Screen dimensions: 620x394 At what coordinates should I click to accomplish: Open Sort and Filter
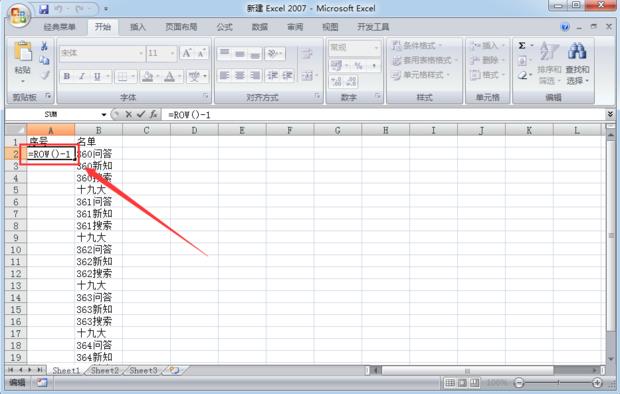(x=549, y=63)
